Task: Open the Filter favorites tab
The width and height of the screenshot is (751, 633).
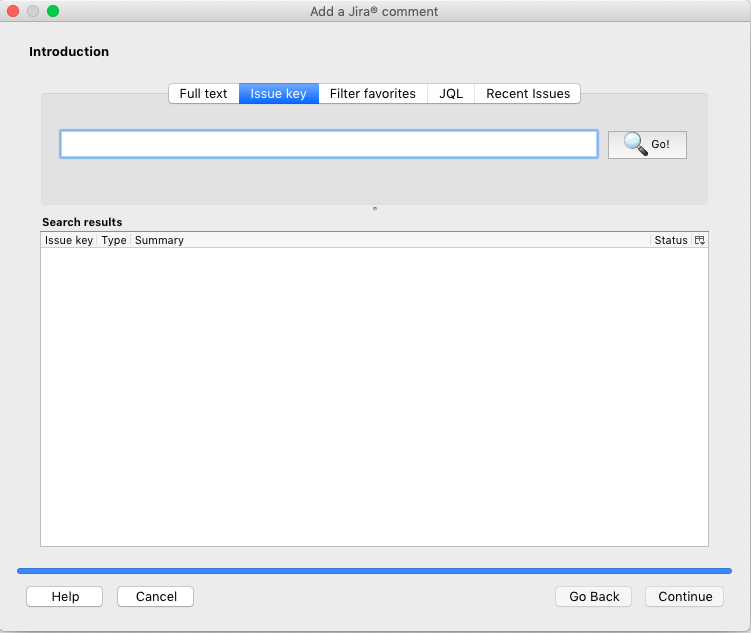Action: (x=372, y=93)
